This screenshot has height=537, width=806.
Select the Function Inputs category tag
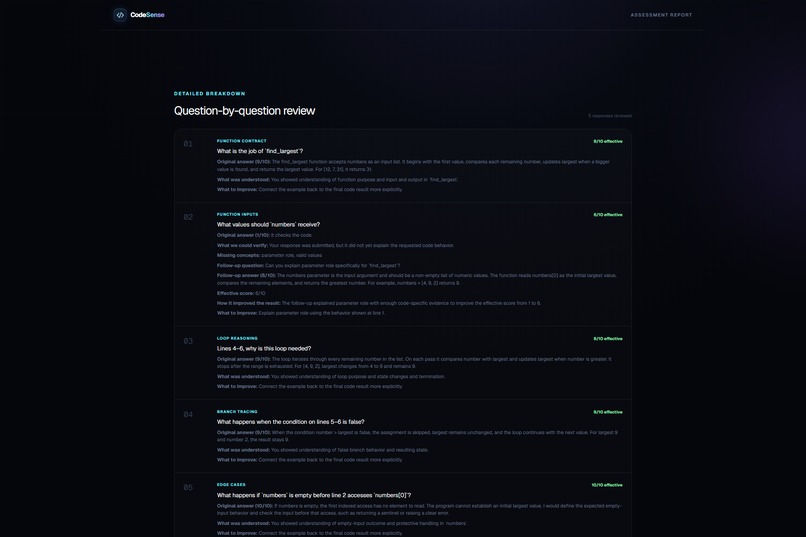pyautogui.click(x=237, y=214)
